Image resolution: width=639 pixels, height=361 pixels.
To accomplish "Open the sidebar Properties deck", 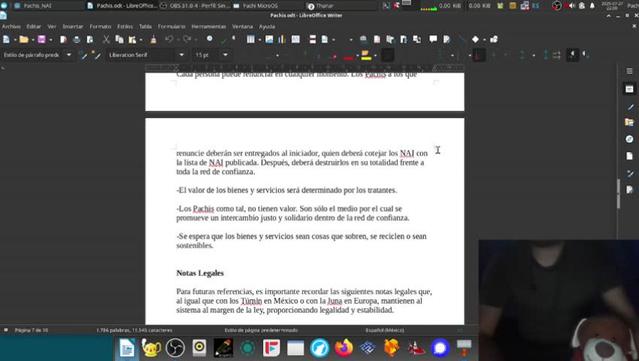I will click(x=630, y=88).
